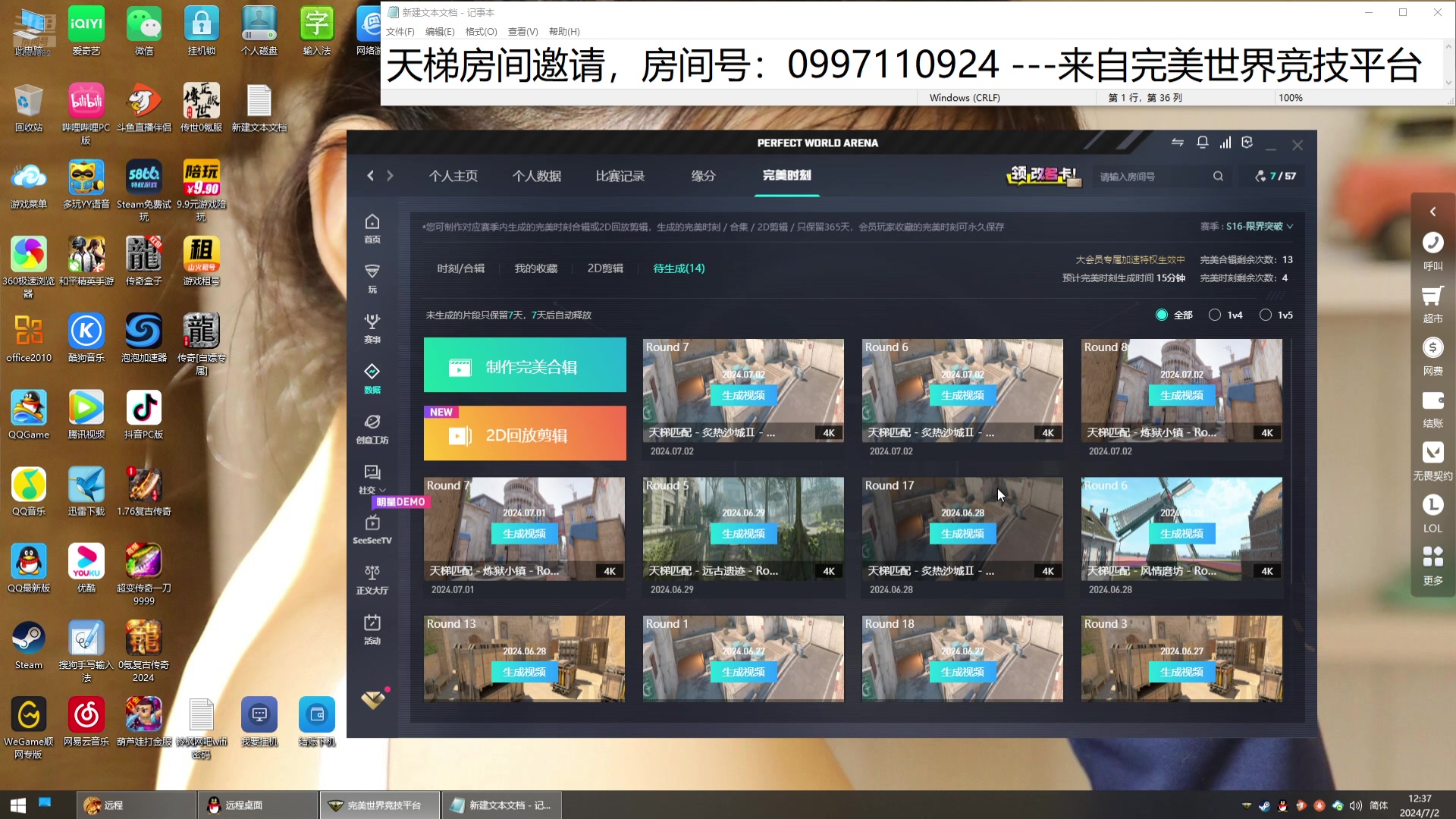Open Round 18 clip thumbnail
Image resolution: width=1456 pixels, height=819 pixels.
962,658
